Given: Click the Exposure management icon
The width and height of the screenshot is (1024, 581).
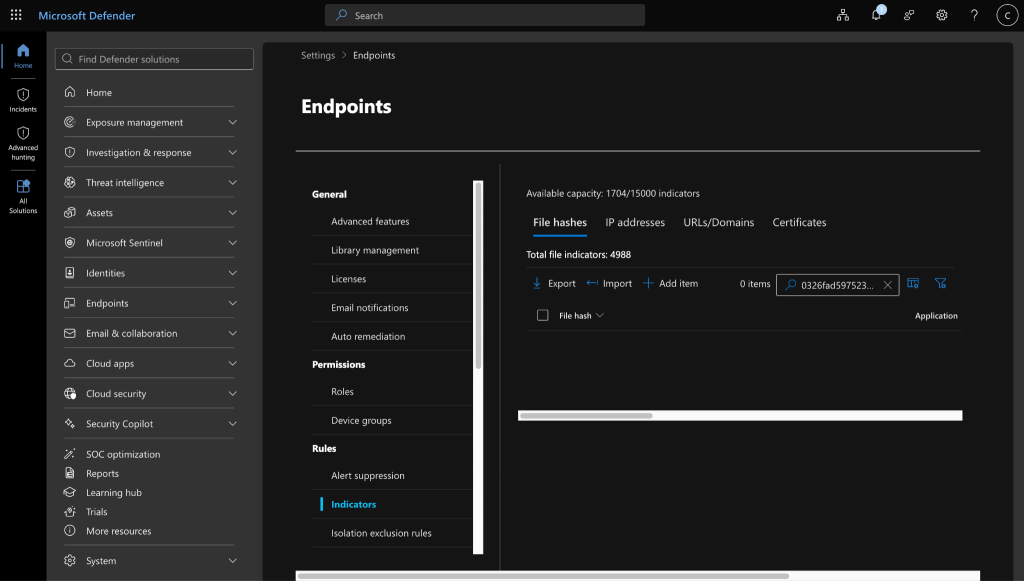Looking at the screenshot, I should coord(70,122).
